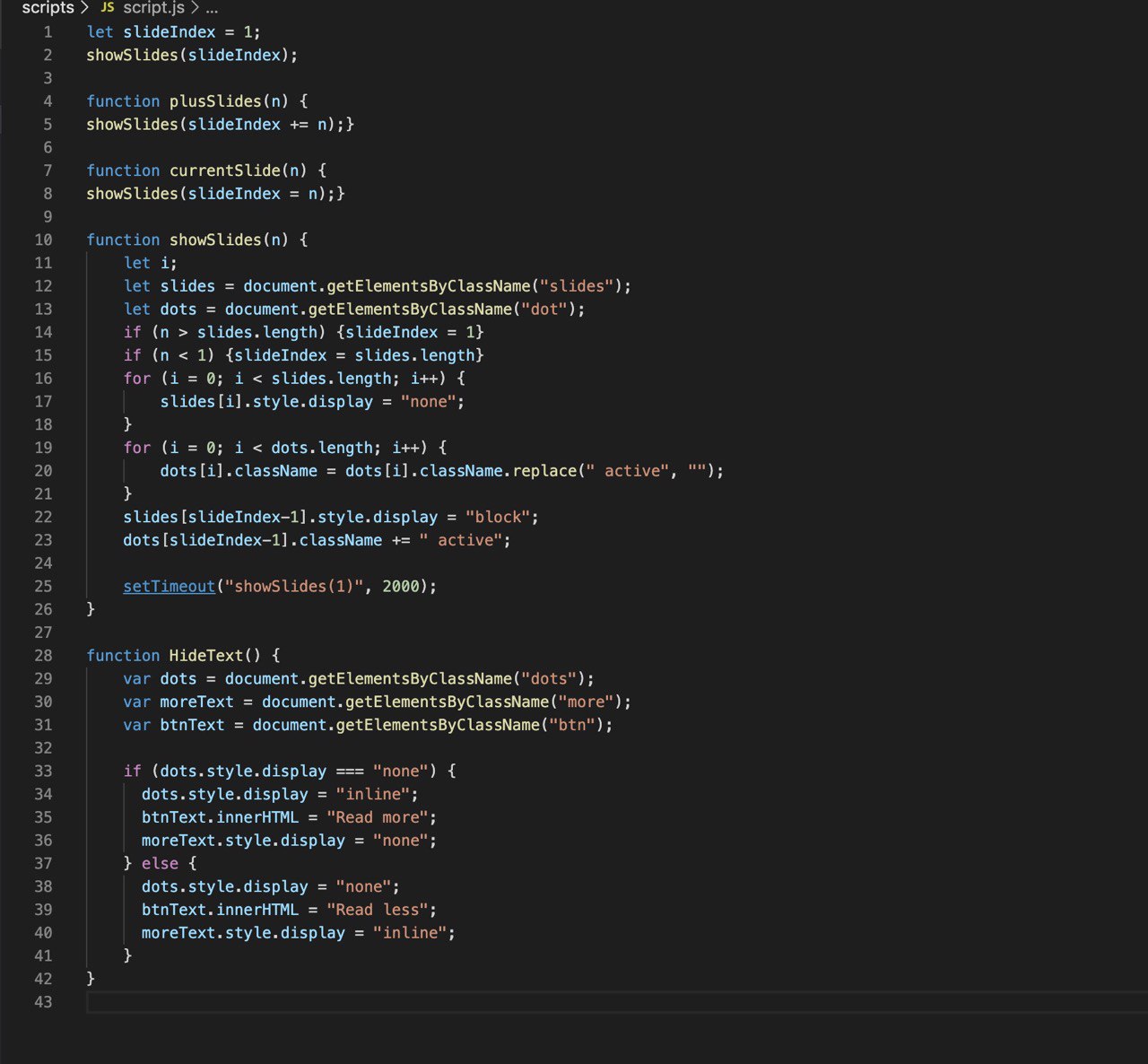The width and height of the screenshot is (1148, 1064).
Task: Click 'HideText' function name
Action: pos(206,655)
